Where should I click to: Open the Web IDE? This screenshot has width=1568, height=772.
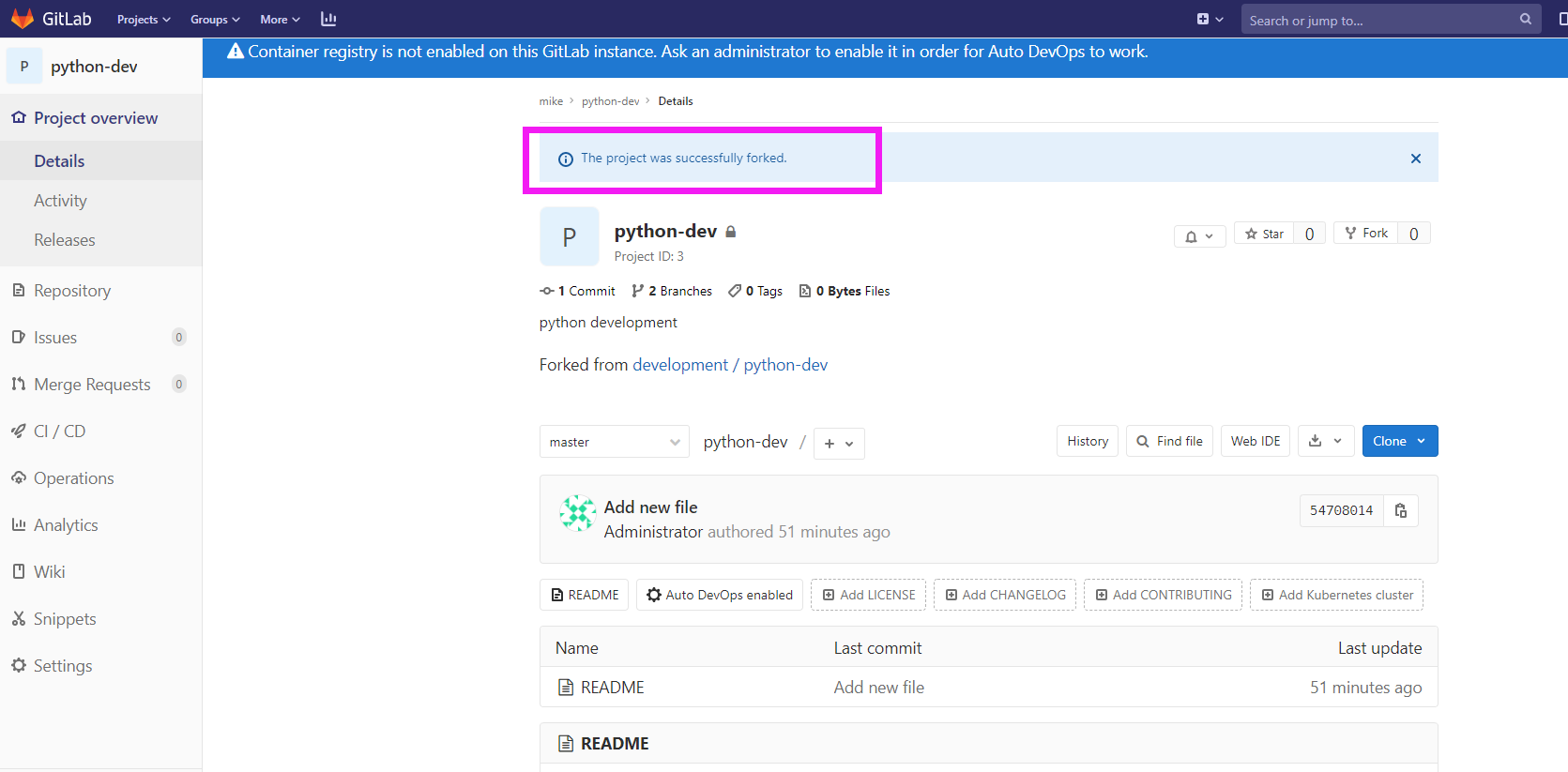pyautogui.click(x=1256, y=441)
